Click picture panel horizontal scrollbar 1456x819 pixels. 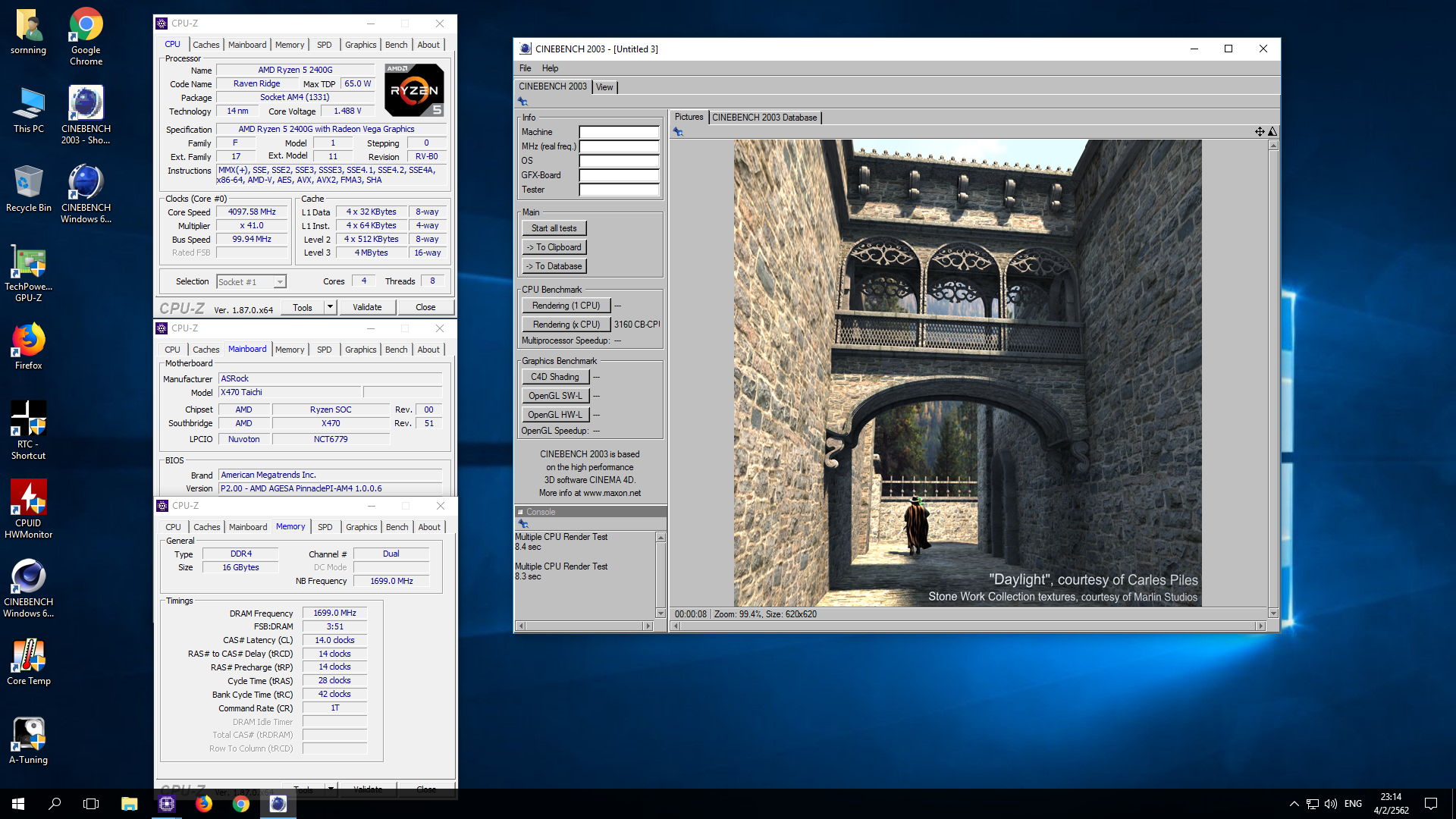click(x=968, y=626)
